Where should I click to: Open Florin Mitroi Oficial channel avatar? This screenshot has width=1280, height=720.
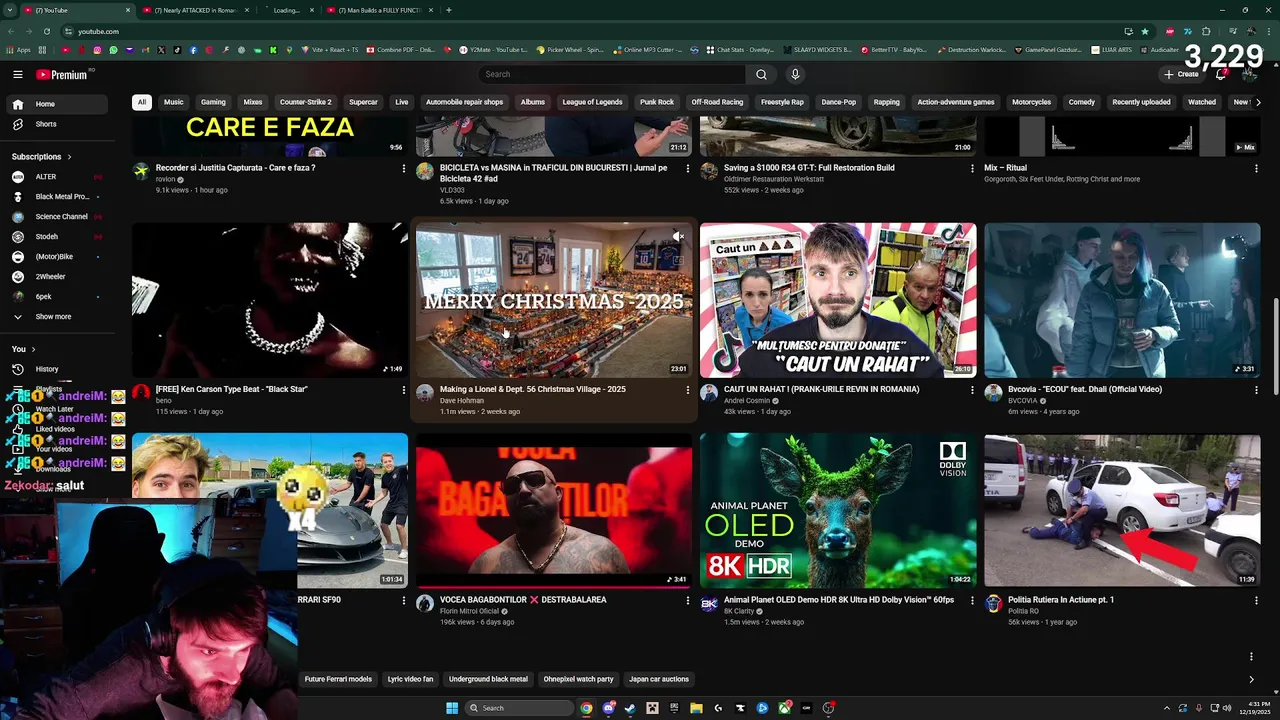pos(425,604)
